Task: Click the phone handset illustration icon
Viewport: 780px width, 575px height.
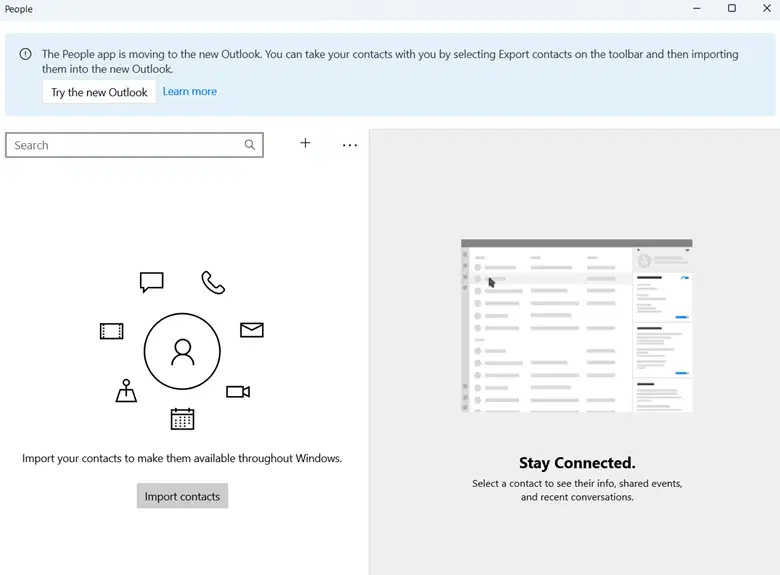Action: (x=213, y=283)
